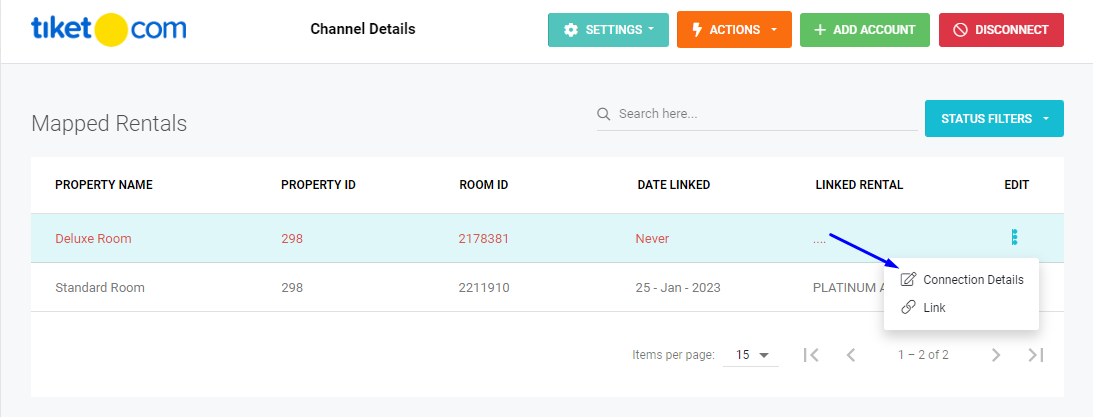Click the Connection Details pencil icon

(909, 280)
